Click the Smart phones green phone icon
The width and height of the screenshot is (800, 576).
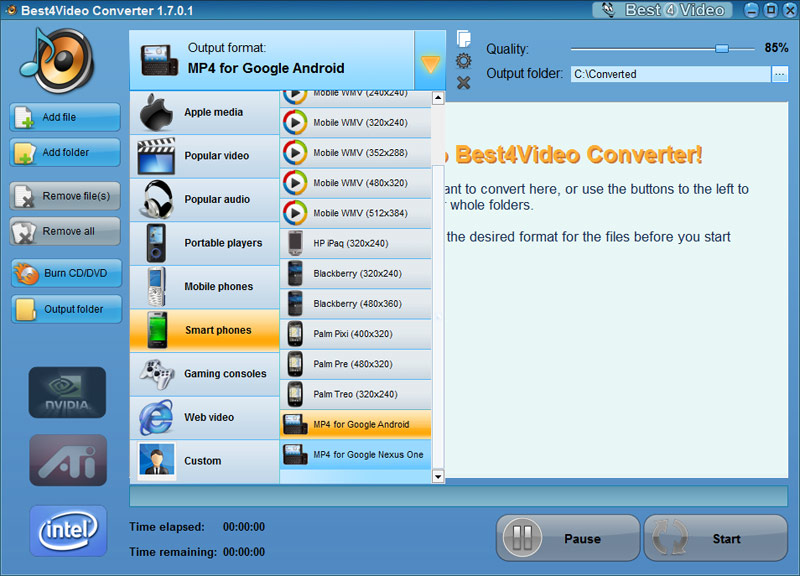click(x=157, y=330)
